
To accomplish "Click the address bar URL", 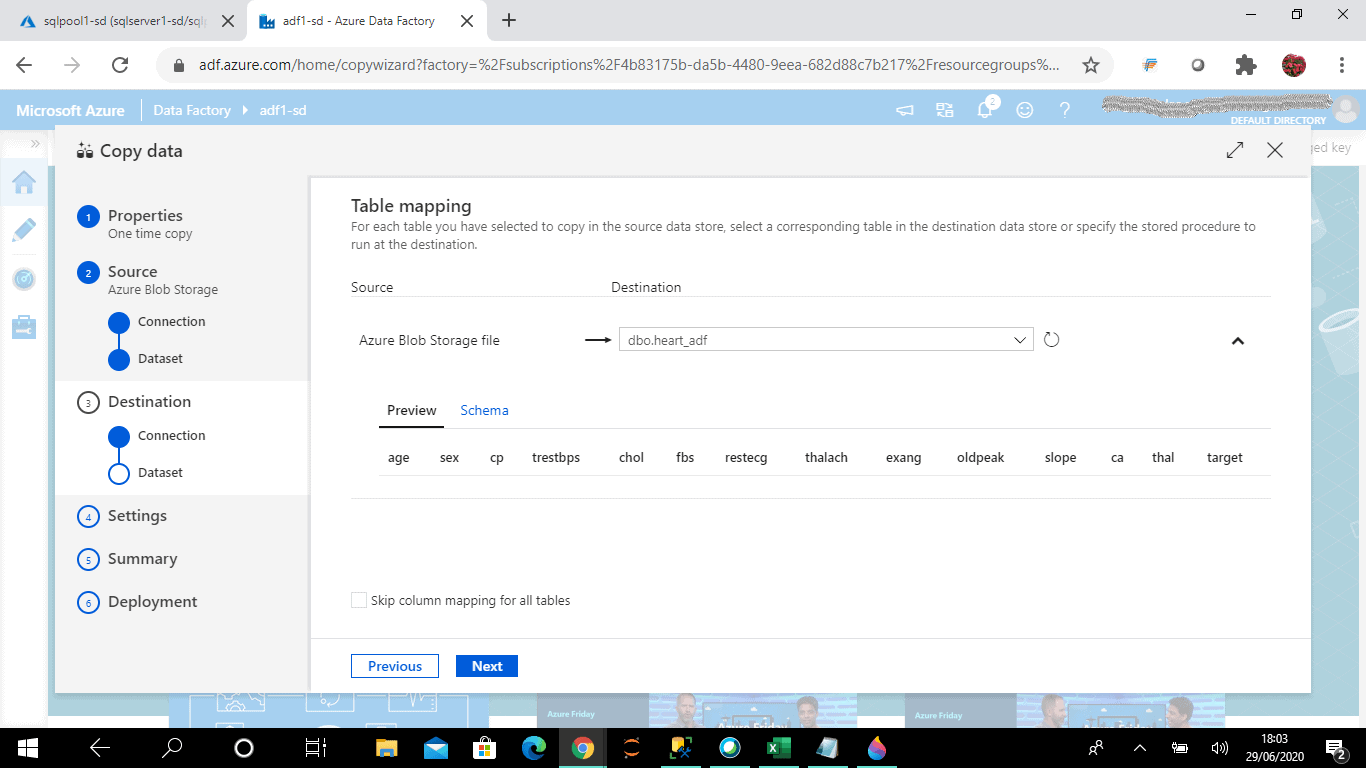I will (x=629, y=65).
